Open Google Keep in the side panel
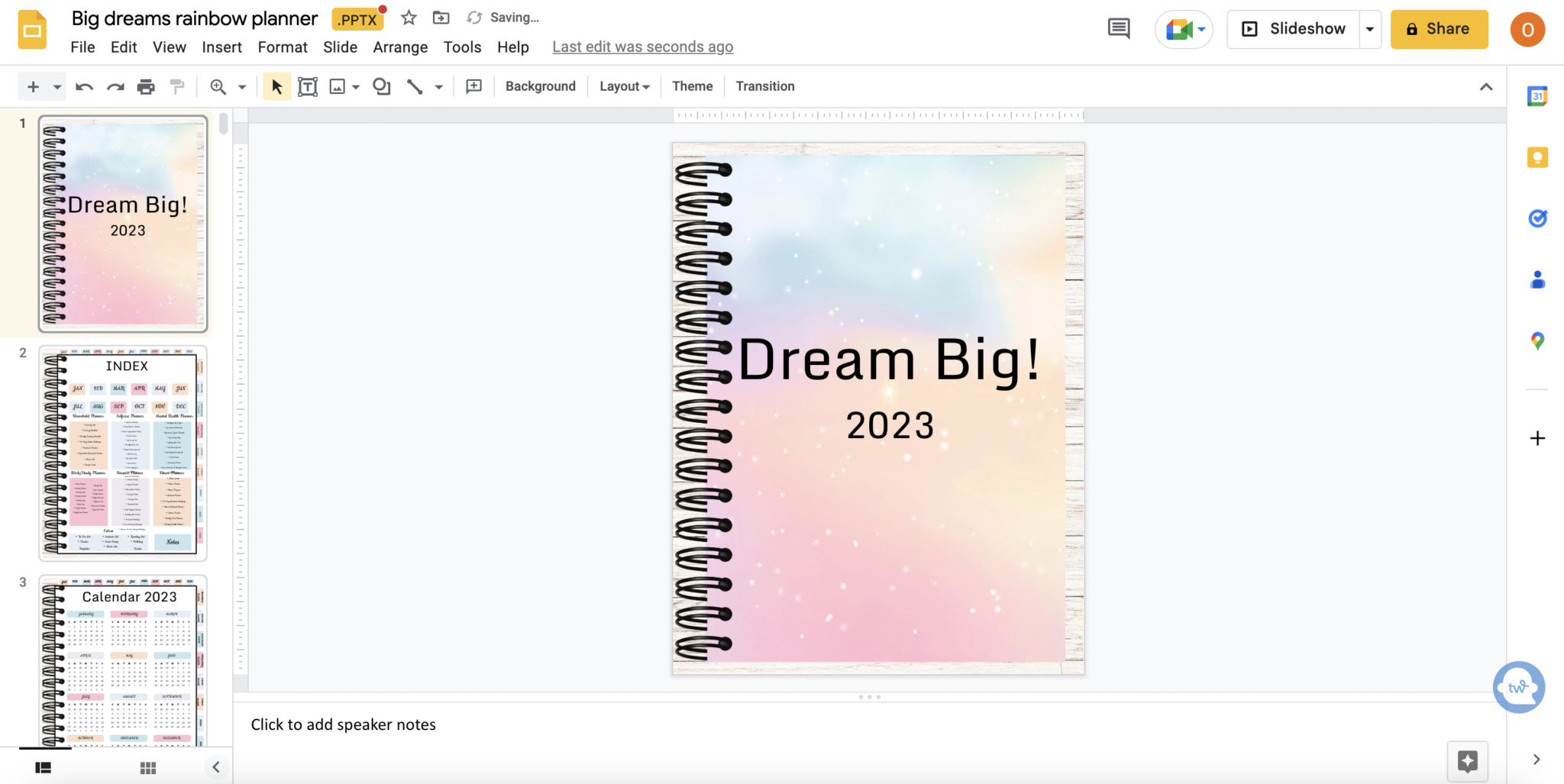1564x784 pixels. pos(1537,157)
